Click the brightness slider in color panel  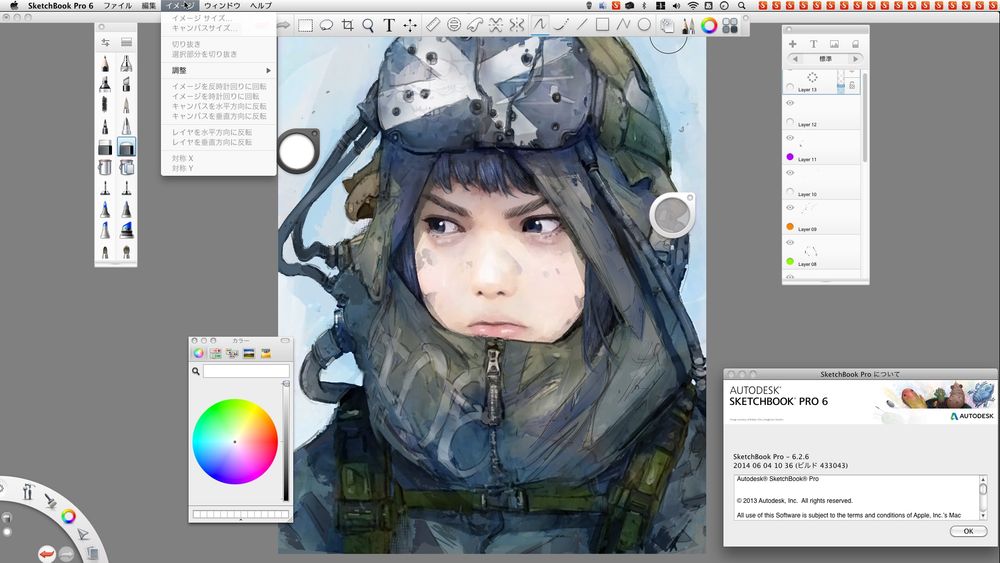point(285,440)
